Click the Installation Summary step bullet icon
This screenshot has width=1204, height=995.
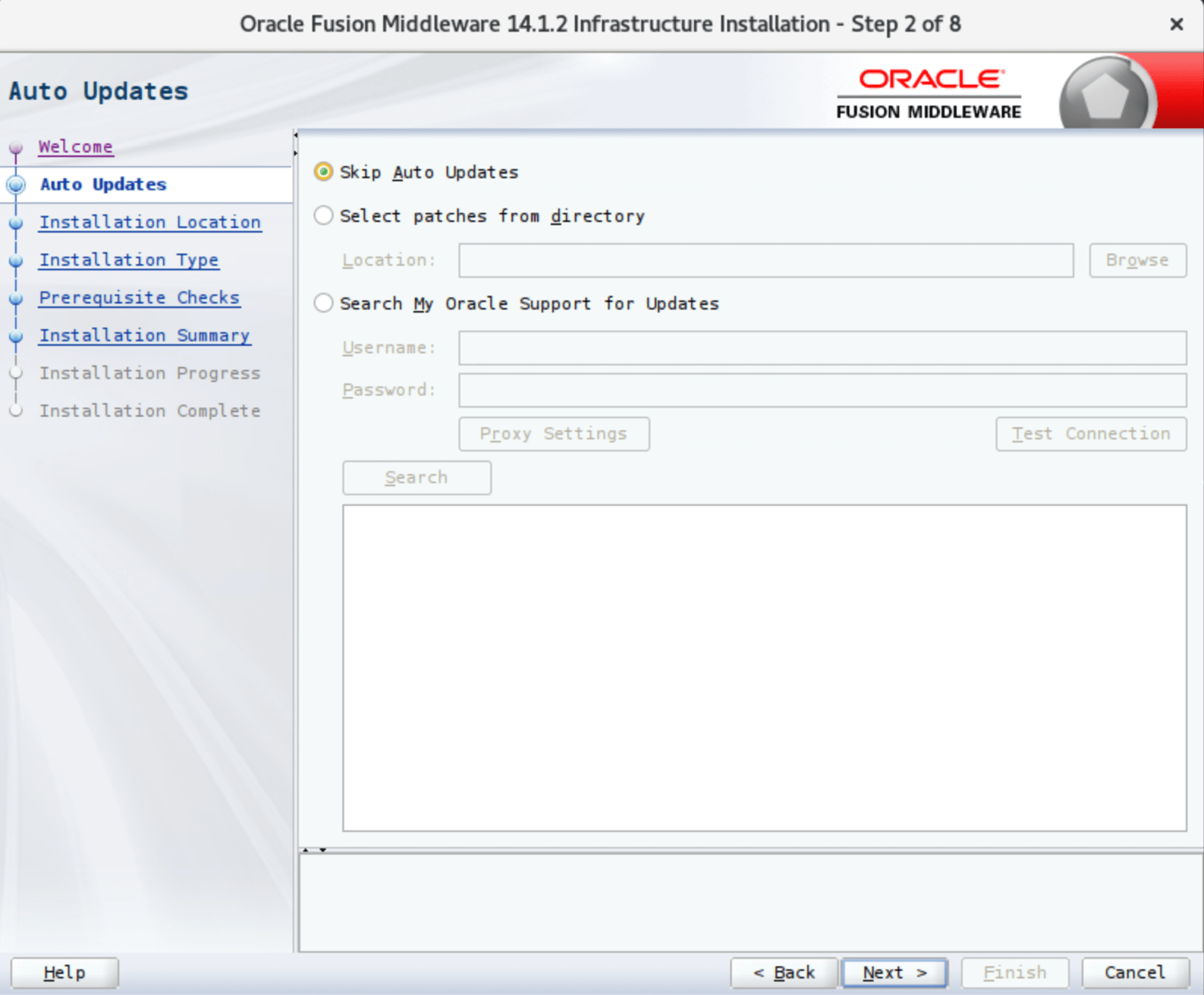16,336
